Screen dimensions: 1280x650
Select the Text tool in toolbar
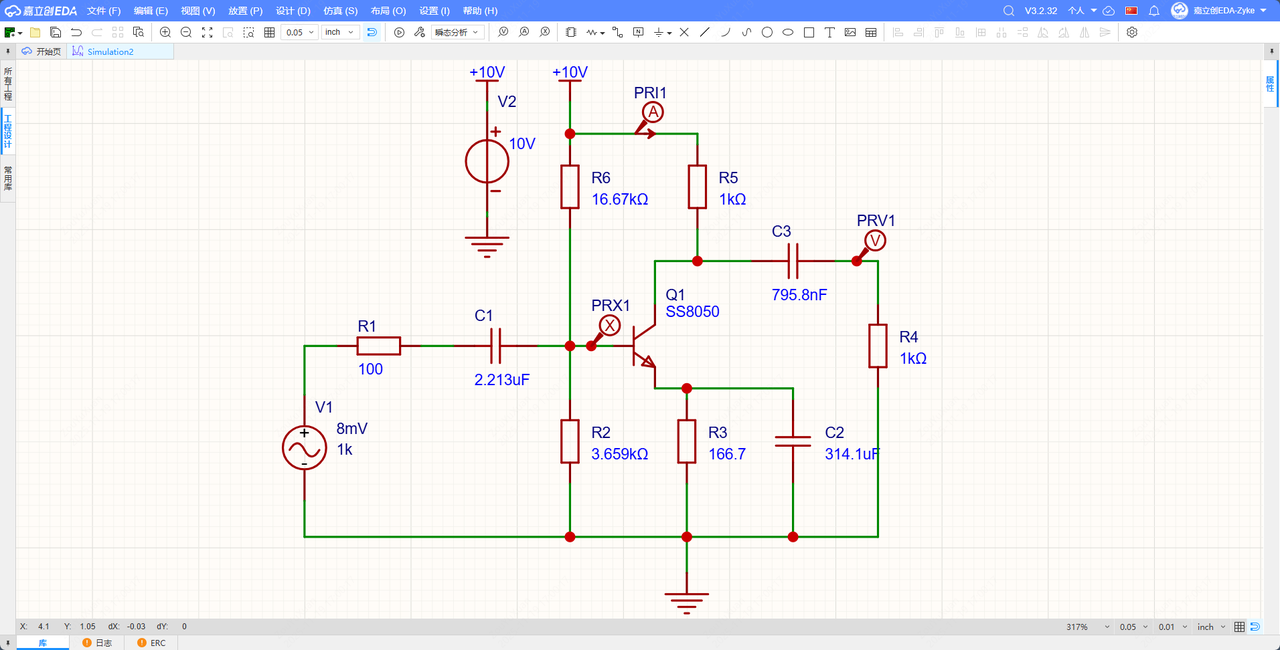pyautogui.click(x=829, y=32)
